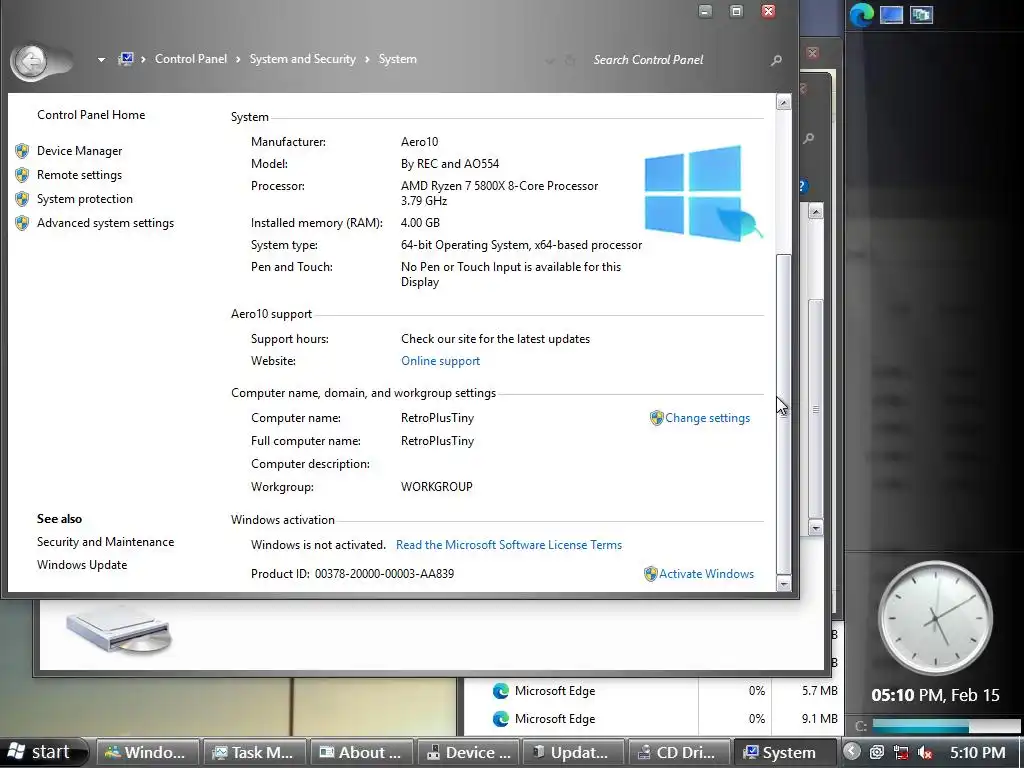The image size is (1024, 768).
Task: Read the Microsoft Software License Terms
Action: pos(509,545)
